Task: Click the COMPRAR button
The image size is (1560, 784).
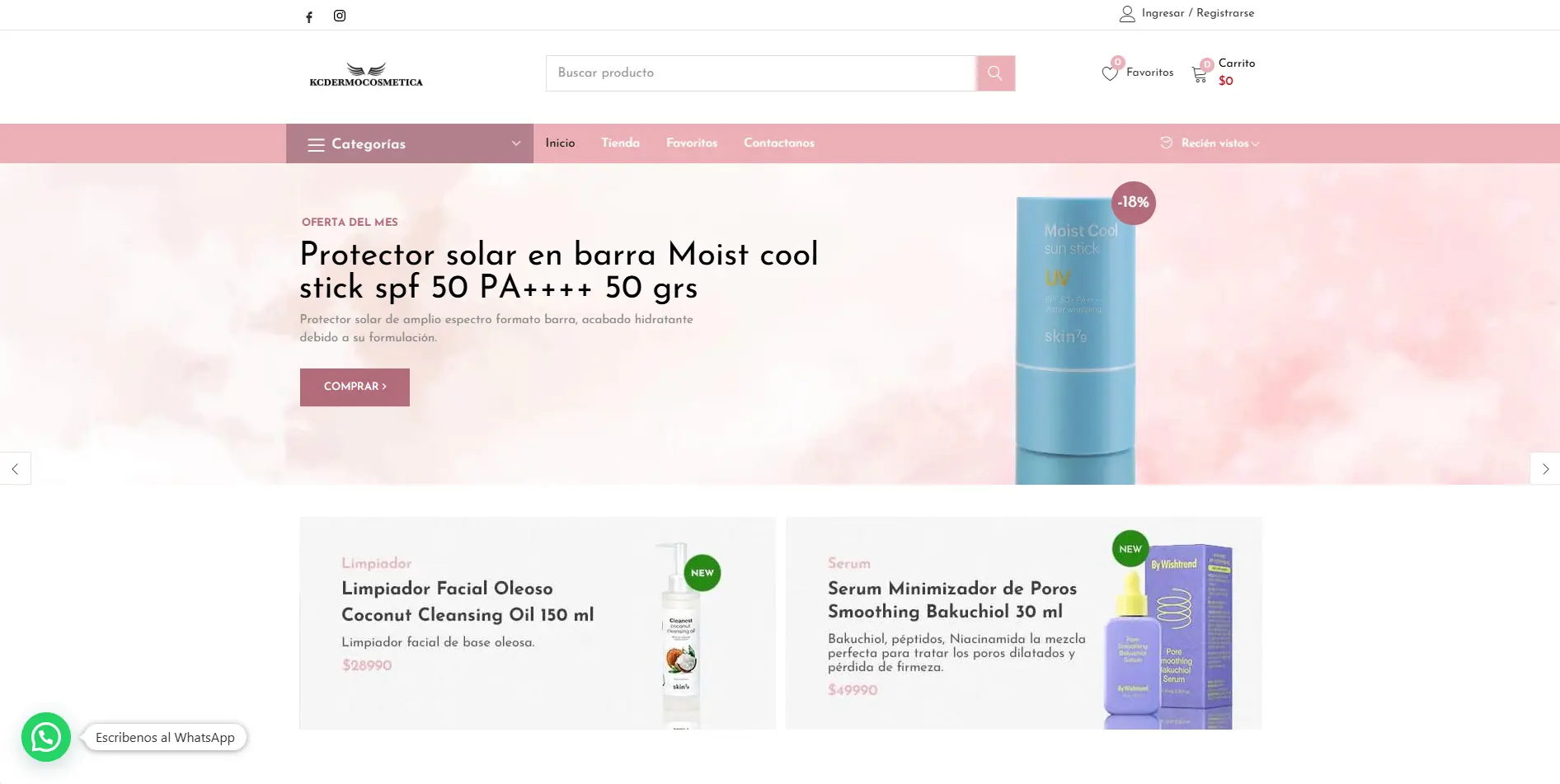Action: tap(355, 387)
